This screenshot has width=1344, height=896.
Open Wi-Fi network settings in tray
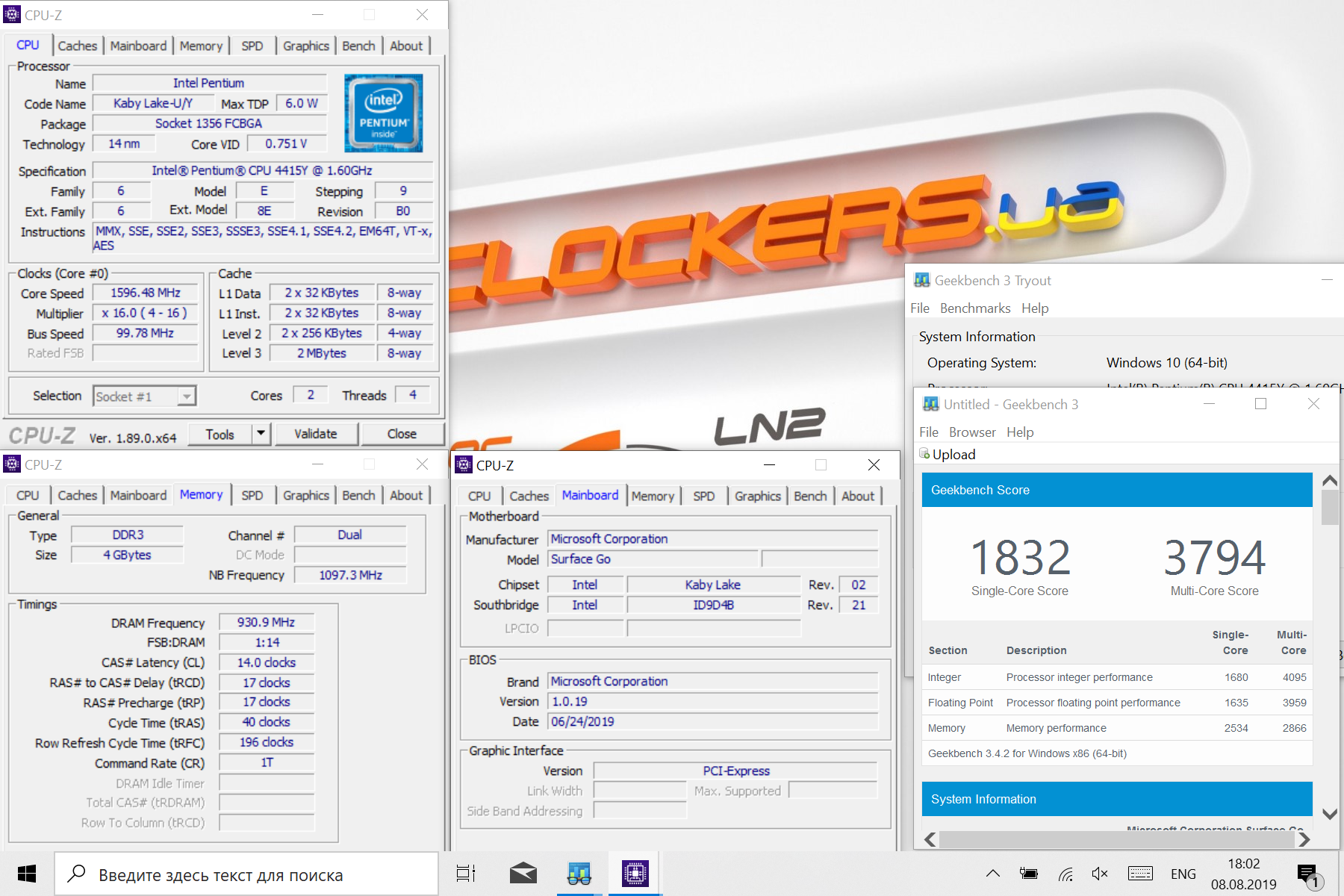(1065, 874)
